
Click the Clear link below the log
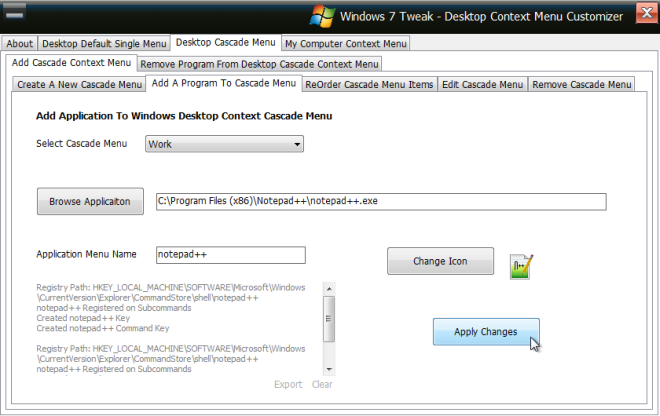[322, 384]
